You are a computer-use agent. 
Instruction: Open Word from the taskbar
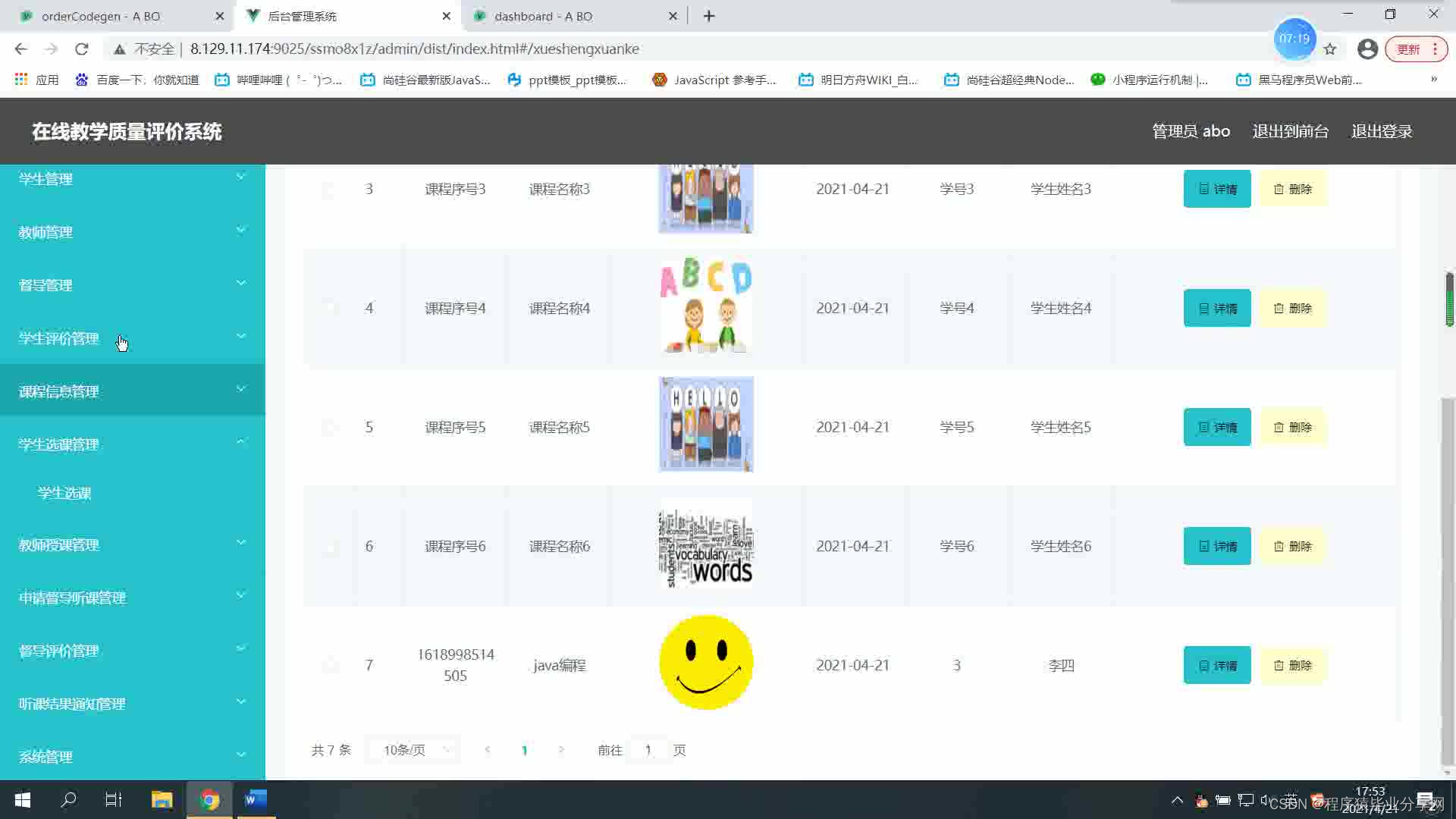(x=256, y=799)
